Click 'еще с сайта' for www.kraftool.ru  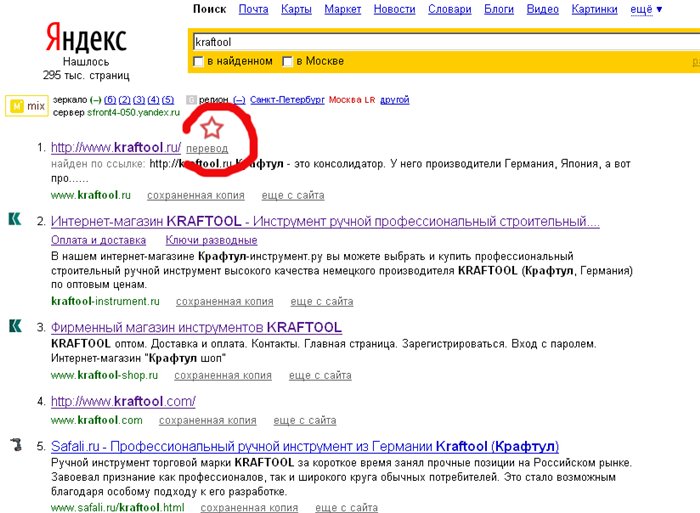pyautogui.click(x=293, y=195)
